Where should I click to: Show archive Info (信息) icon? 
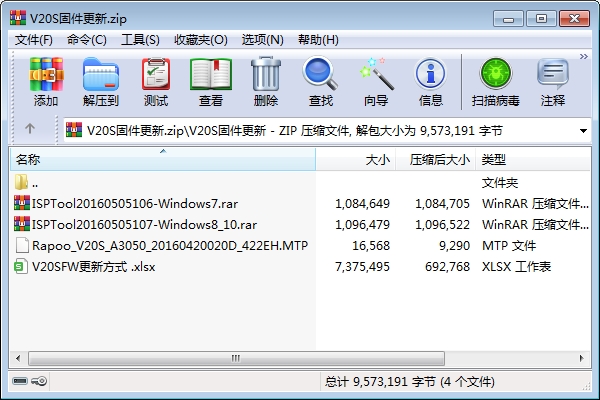430,82
